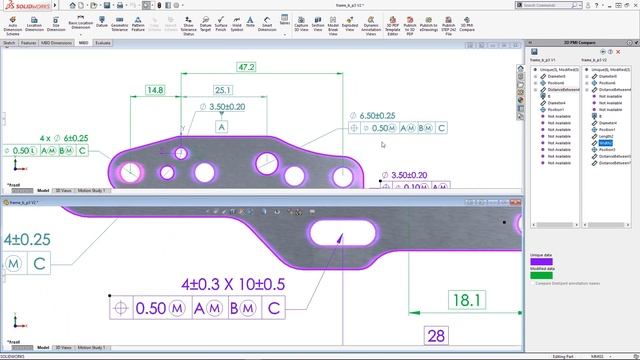Select the Surface Finish tool
640x360 pixels.
pyautogui.click(x=221, y=24)
